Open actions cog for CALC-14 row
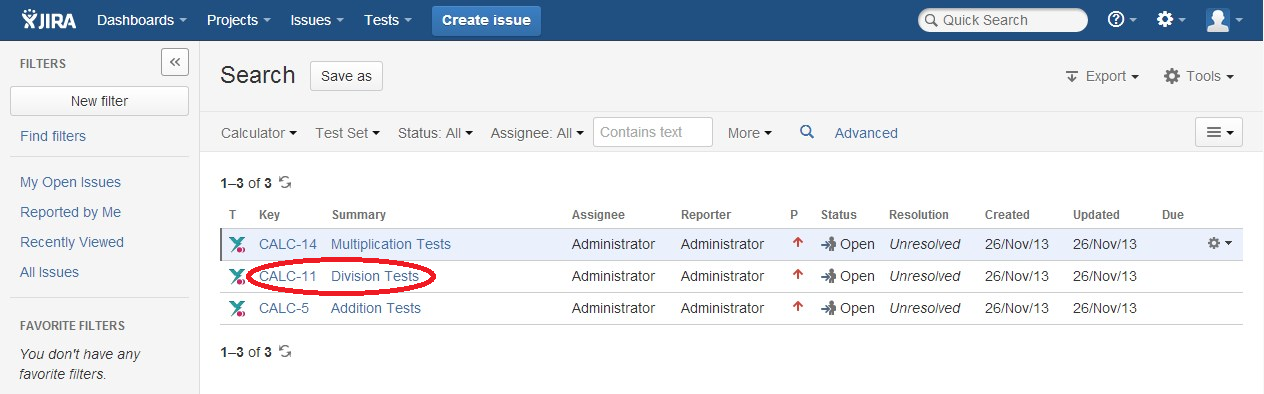Image resolution: width=1264 pixels, height=394 pixels. click(1219, 244)
